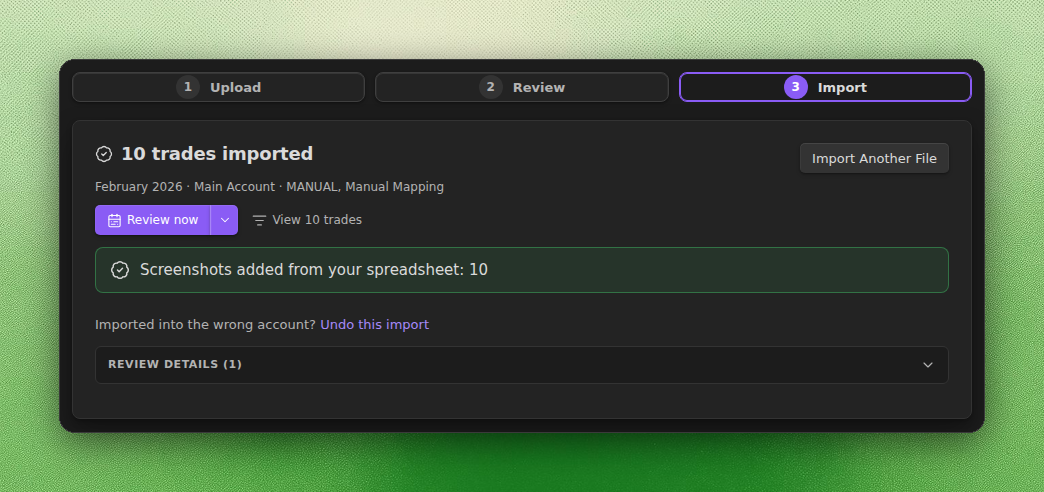
Task: Click the Import Another File button
Action: 874,158
